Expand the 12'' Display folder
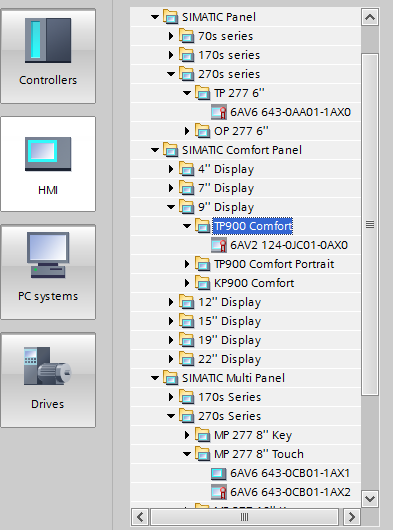393x530 pixels. tap(171, 302)
